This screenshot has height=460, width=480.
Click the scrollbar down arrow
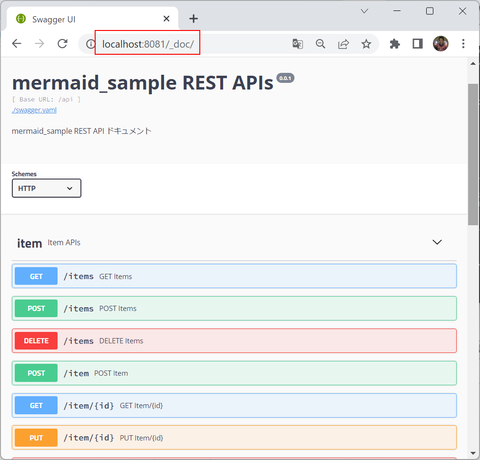click(473, 453)
